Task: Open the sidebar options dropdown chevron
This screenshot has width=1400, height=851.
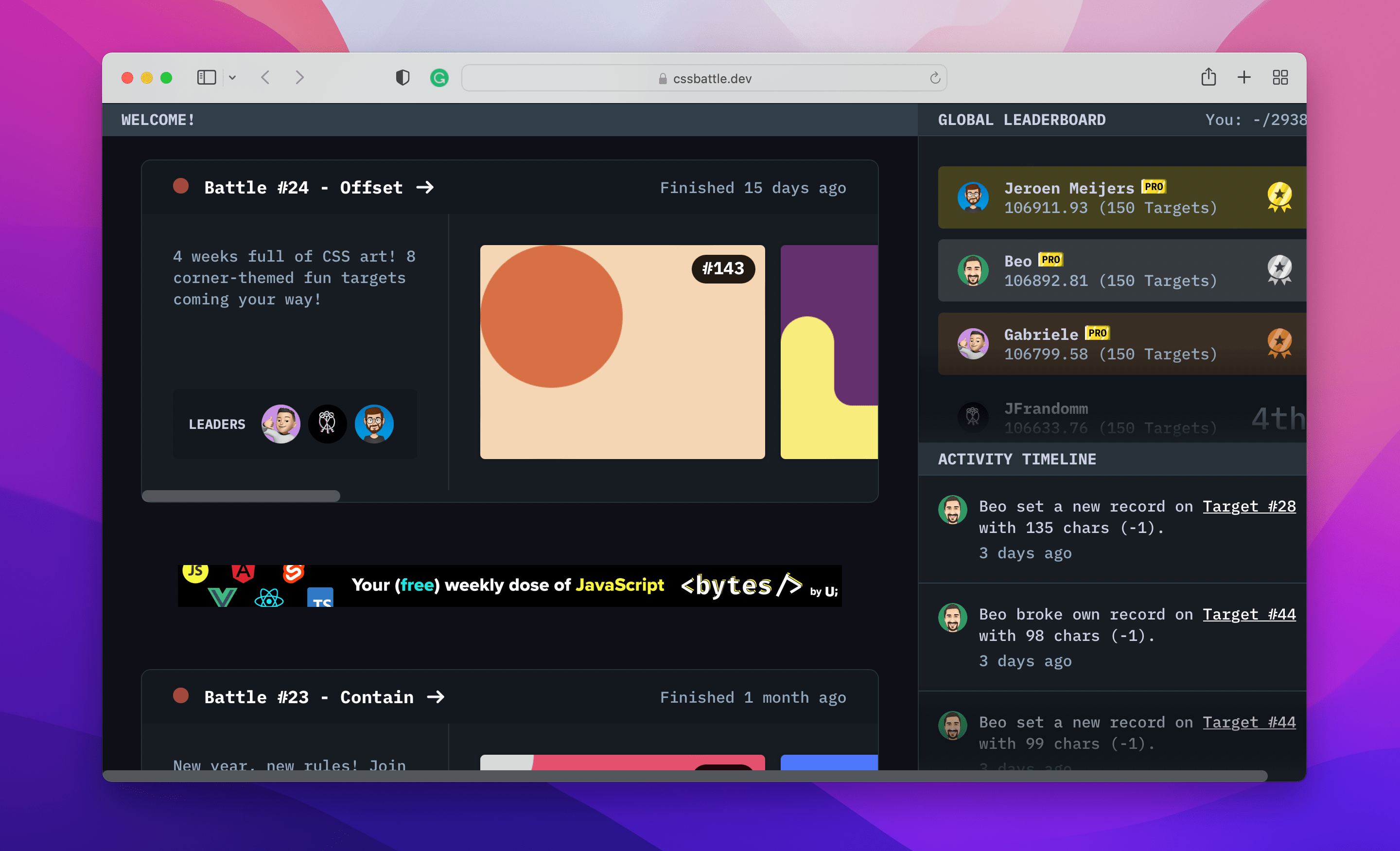Action: (232, 77)
